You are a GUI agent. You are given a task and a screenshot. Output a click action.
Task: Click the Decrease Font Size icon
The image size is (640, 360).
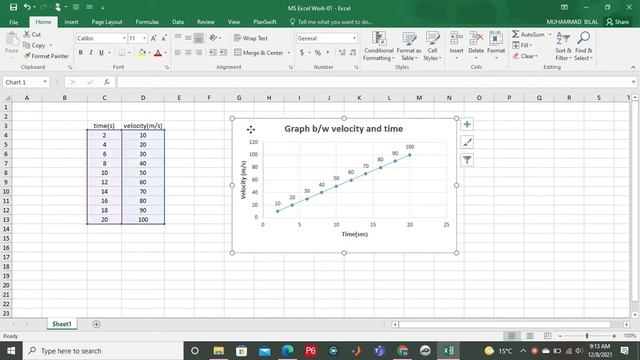coord(164,38)
